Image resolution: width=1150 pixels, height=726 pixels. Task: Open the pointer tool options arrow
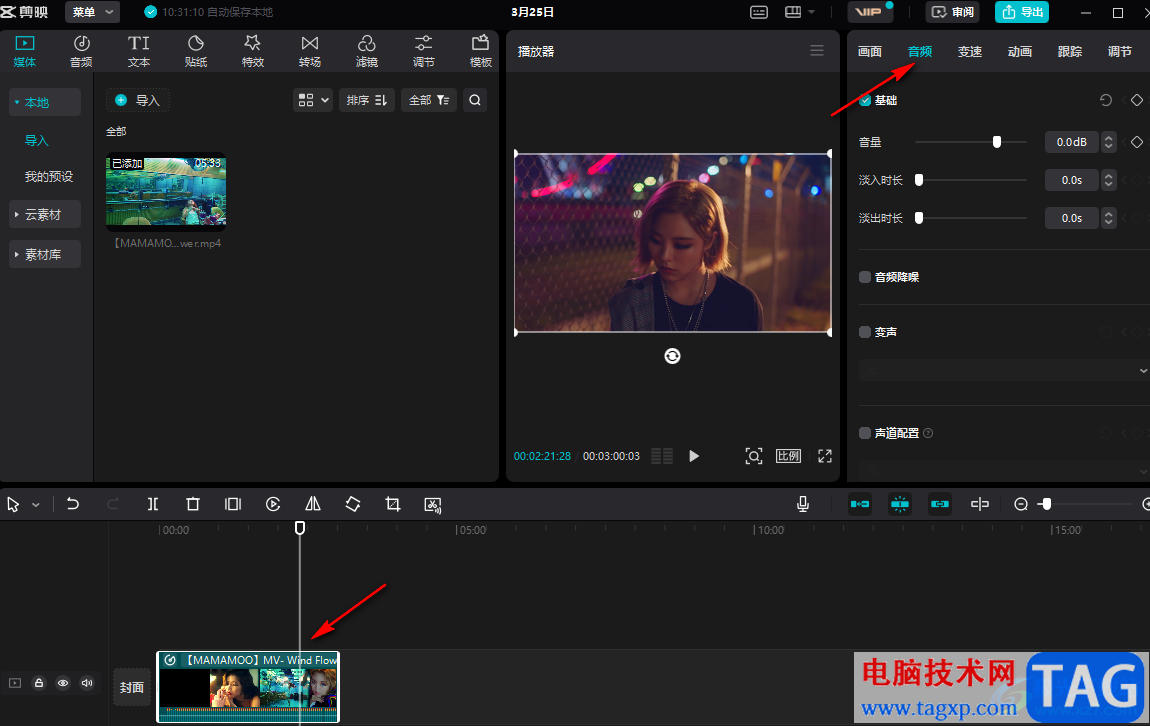pyautogui.click(x=36, y=505)
